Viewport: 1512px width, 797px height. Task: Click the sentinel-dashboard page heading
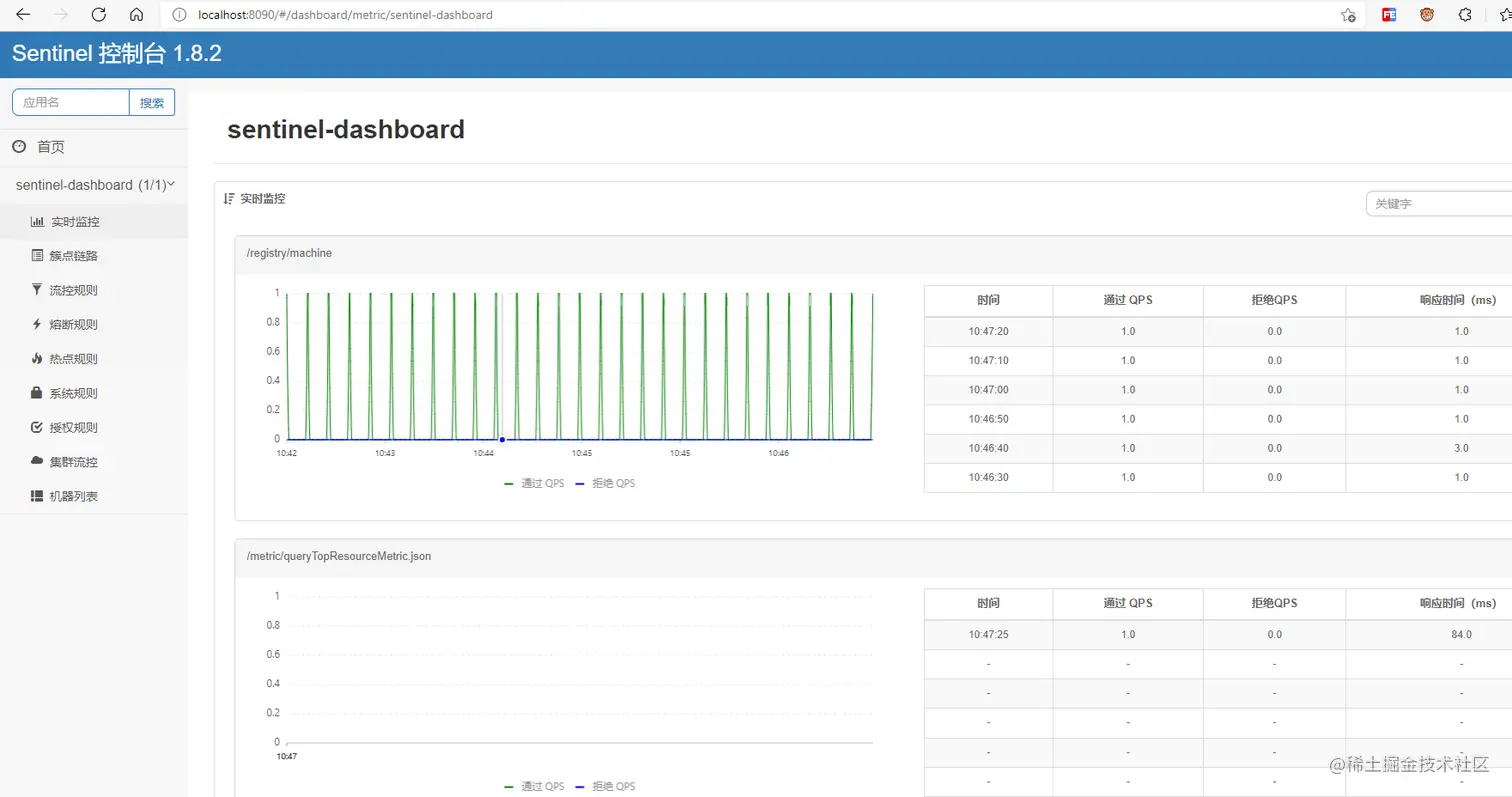pyautogui.click(x=346, y=129)
